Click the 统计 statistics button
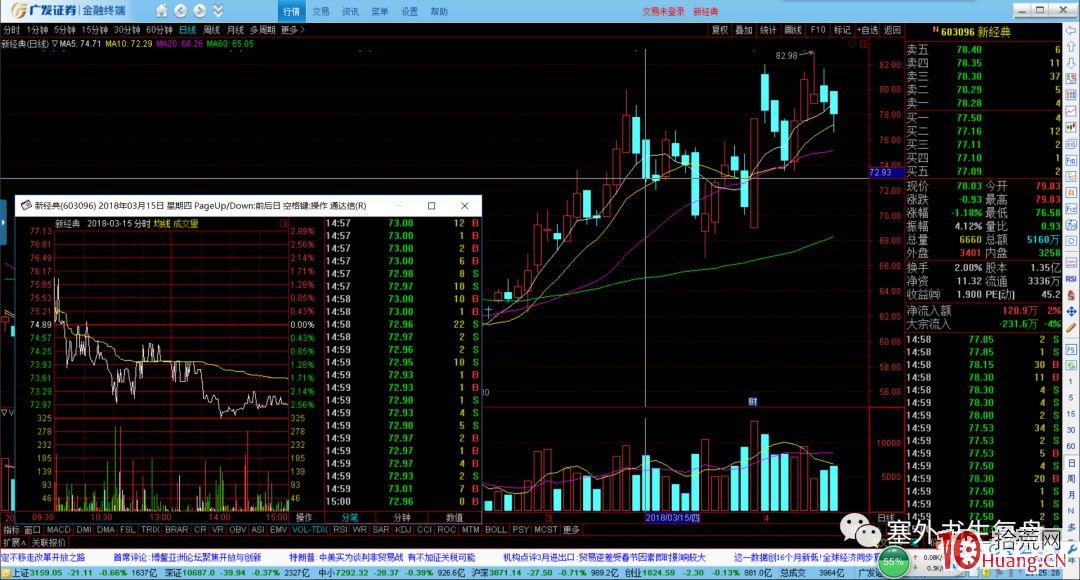Image resolution: width=1080 pixels, height=580 pixels. coord(768,30)
